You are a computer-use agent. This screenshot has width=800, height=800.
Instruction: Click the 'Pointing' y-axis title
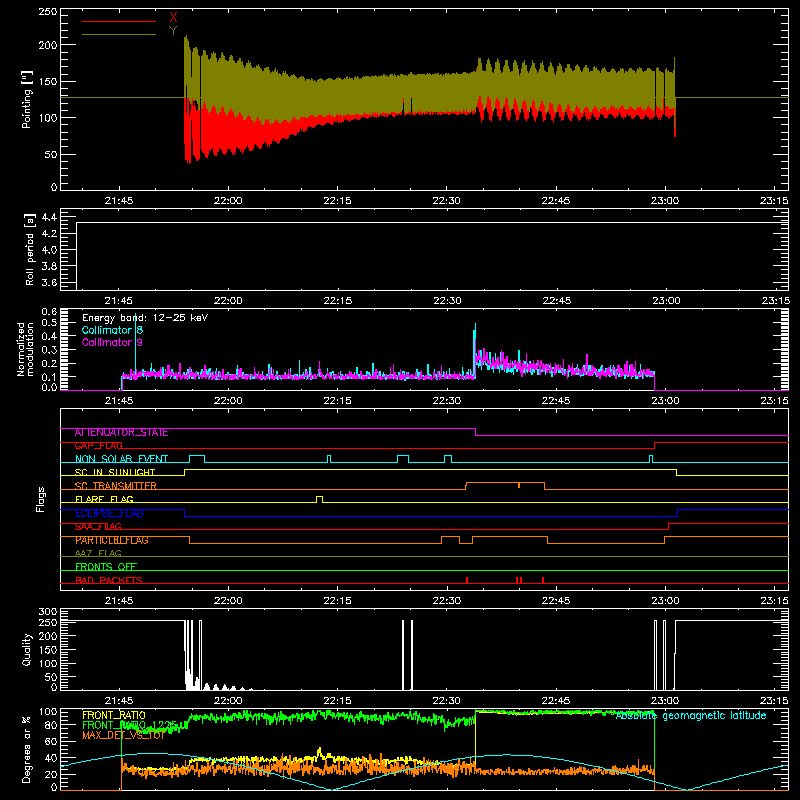click(27, 99)
